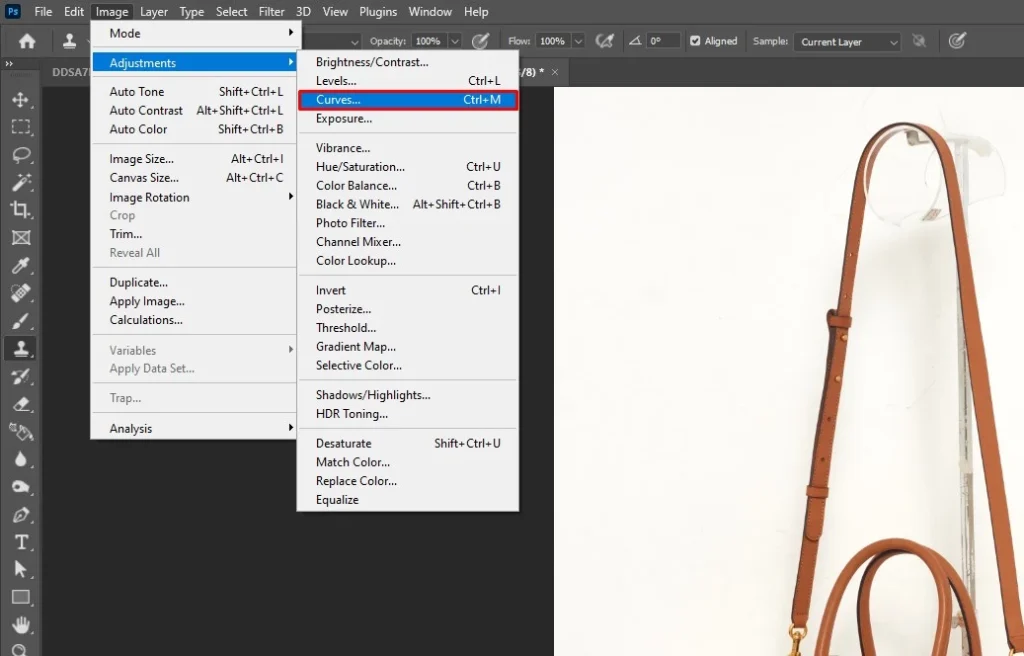This screenshot has height=656, width=1024.
Task: Select the Eraser tool
Action: [23, 404]
